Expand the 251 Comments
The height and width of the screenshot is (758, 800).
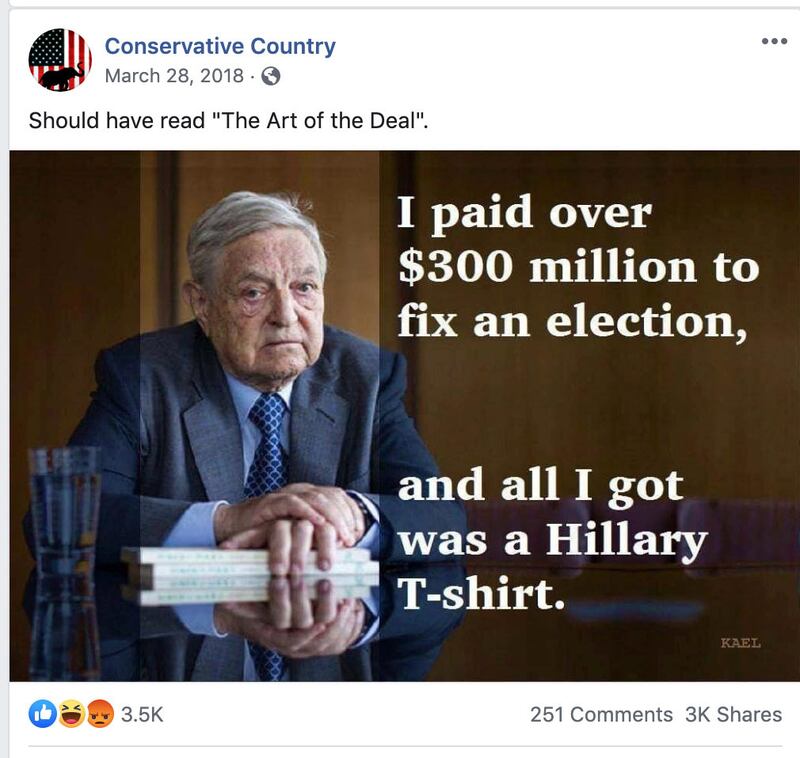point(601,714)
